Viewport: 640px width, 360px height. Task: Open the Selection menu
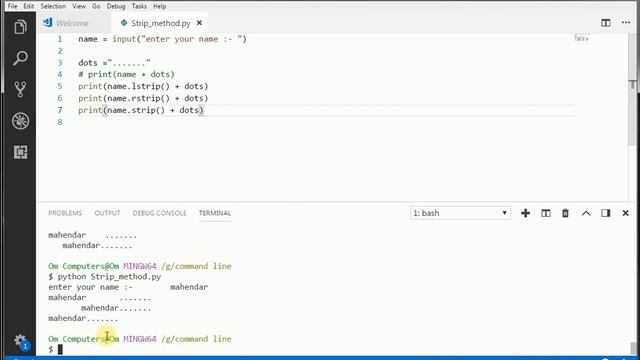click(53, 6)
